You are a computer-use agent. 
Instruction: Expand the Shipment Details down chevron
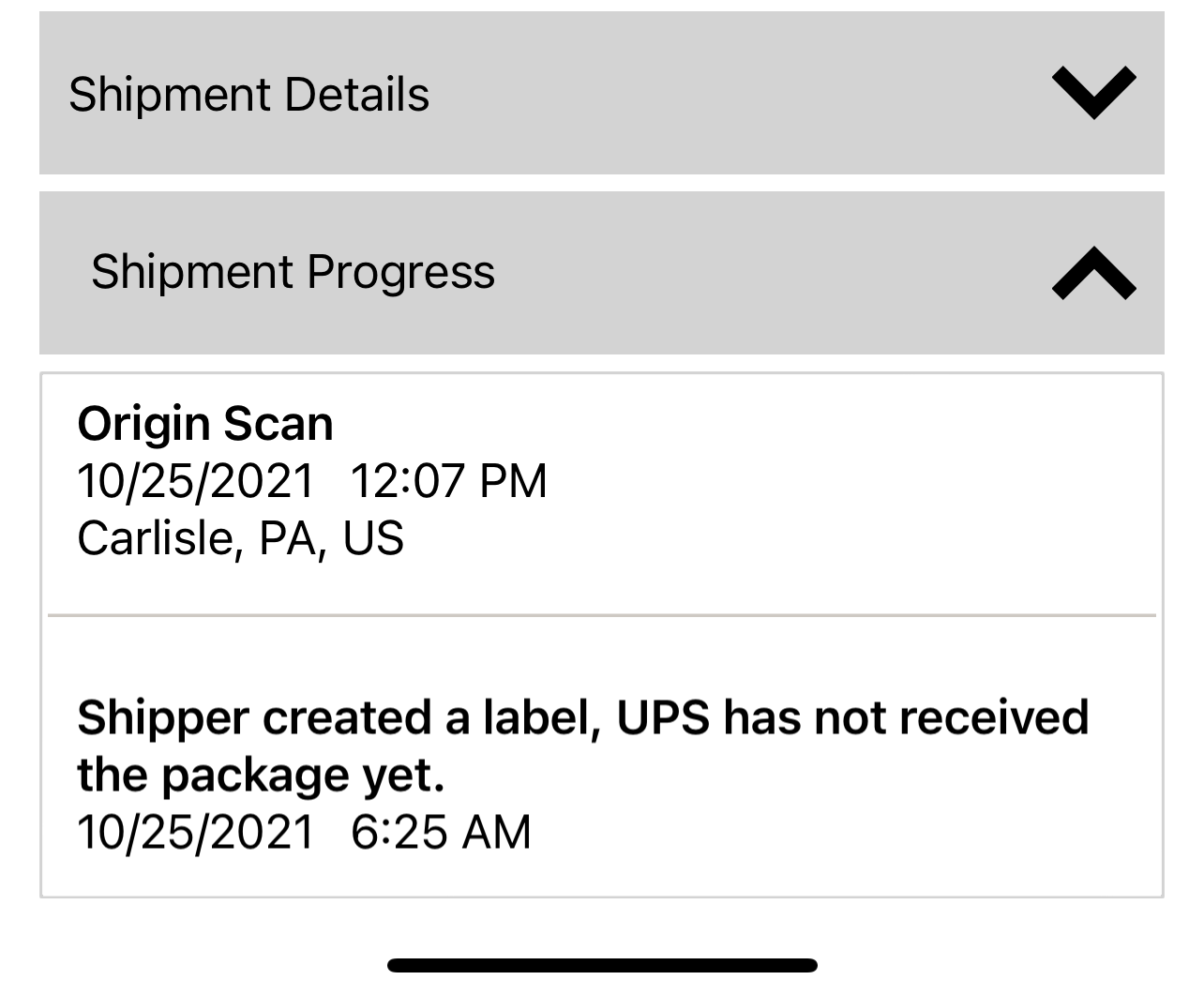1093,93
